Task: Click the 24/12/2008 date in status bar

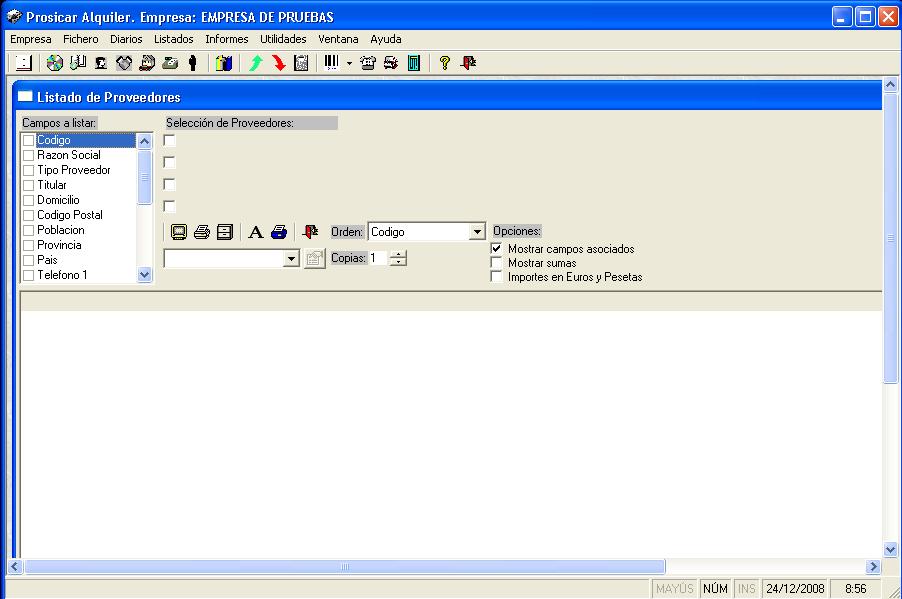Action: [795, 589]
